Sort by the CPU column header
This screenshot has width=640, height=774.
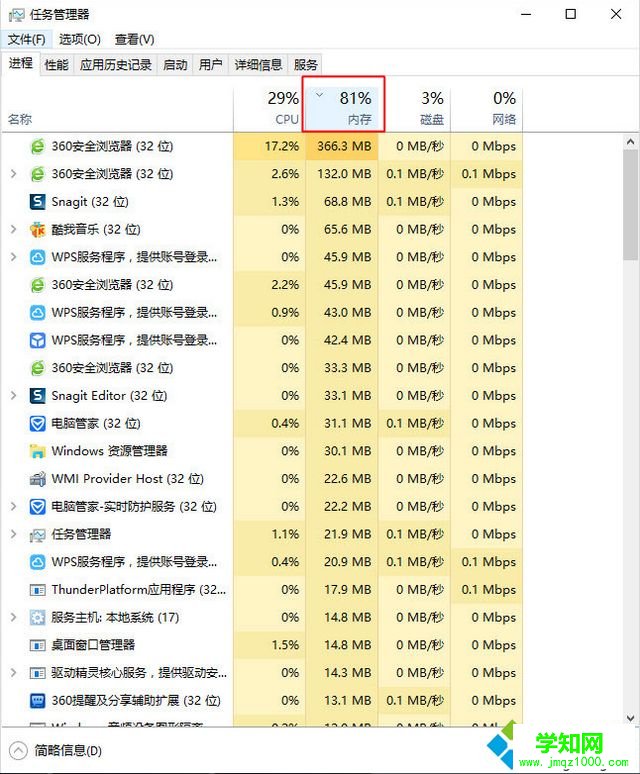269,108
